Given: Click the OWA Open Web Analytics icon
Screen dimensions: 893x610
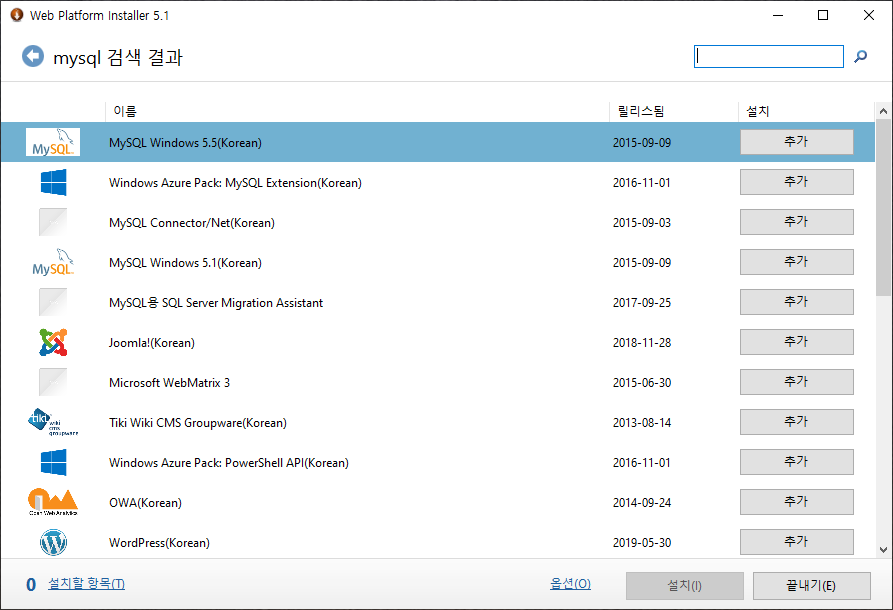Looking at the screenshot, I should point(53,502).
